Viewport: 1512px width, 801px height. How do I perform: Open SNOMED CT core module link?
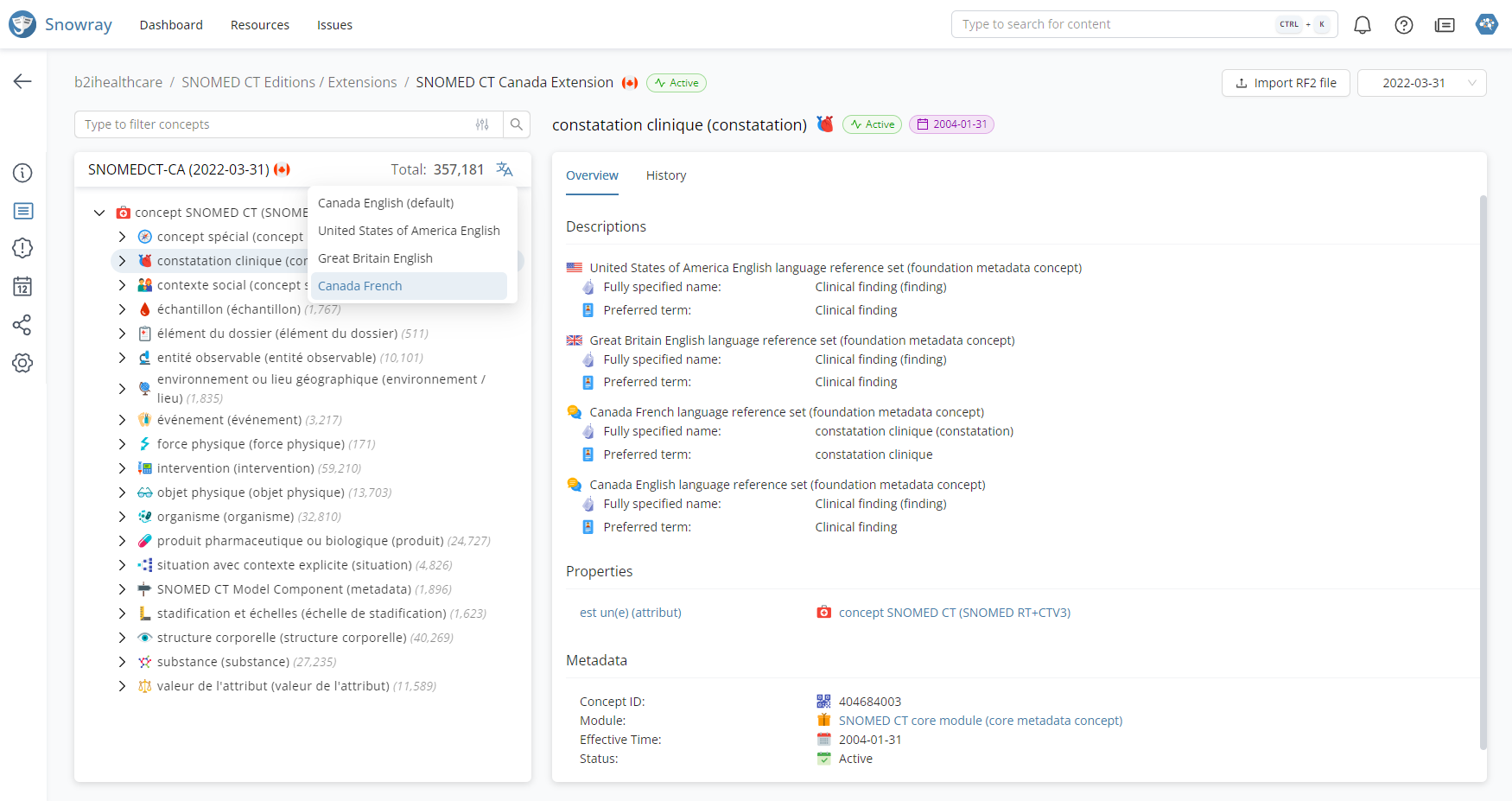point(980,721)
